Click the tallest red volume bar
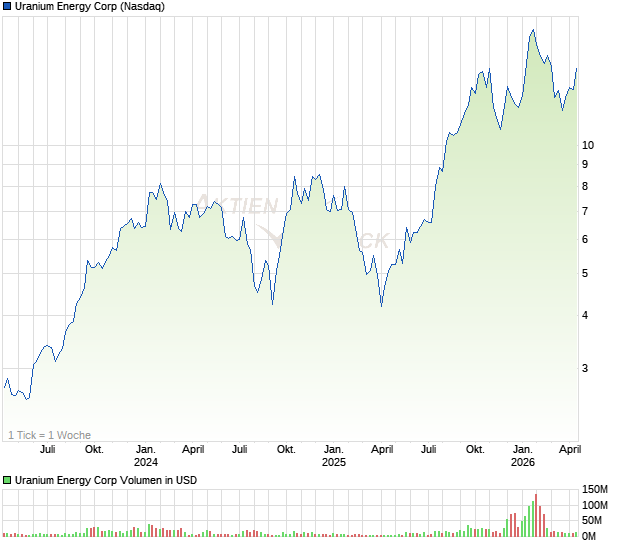Image resolution: width=620 pixels, height=546 pixels. [536, 515]
